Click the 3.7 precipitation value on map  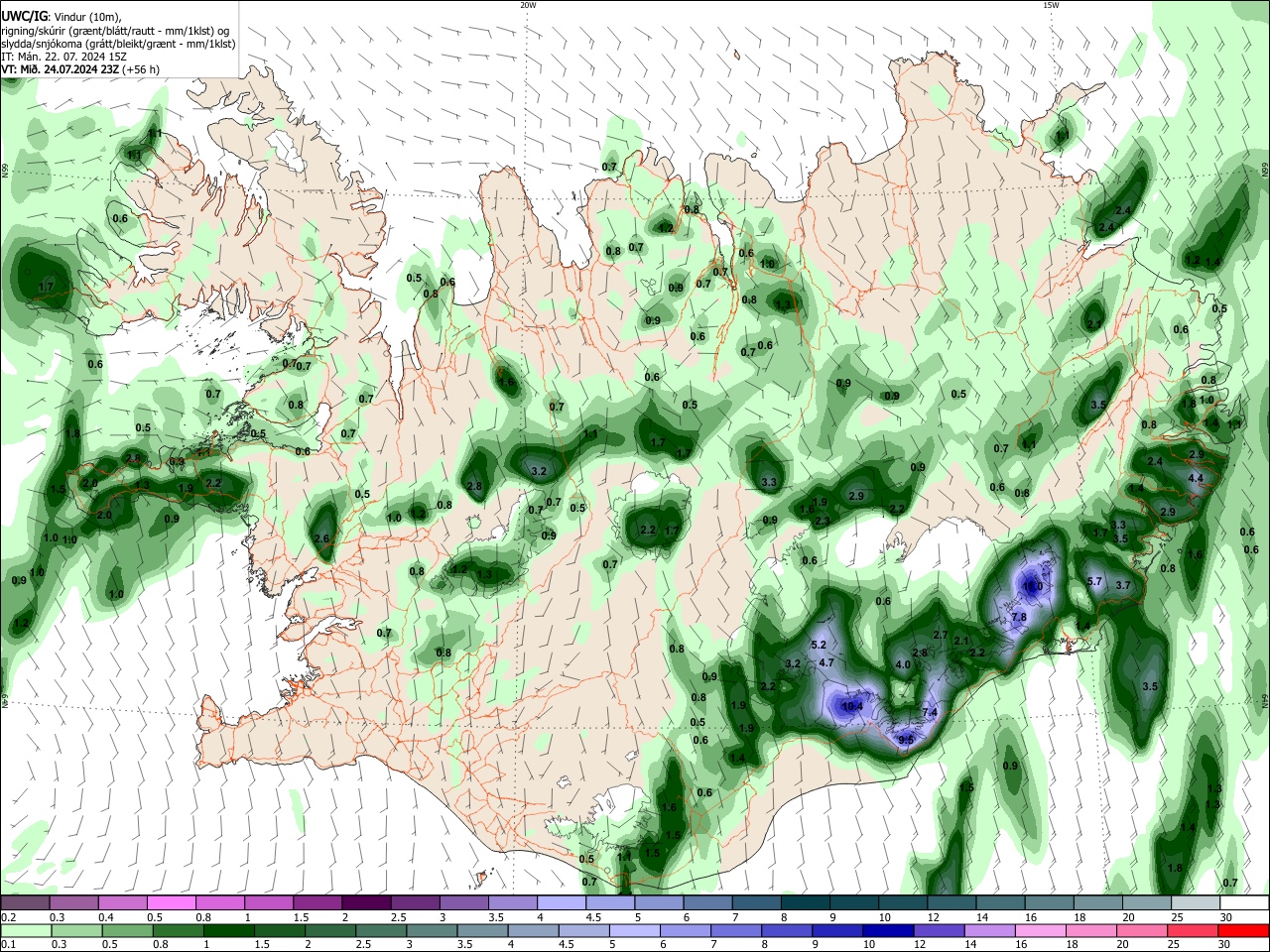[1123, 585]
